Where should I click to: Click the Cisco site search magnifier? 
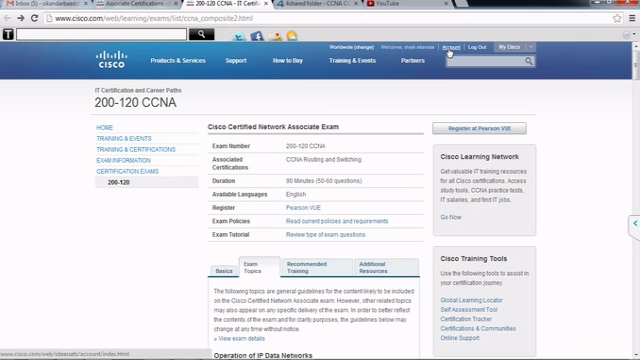[529, 61]
